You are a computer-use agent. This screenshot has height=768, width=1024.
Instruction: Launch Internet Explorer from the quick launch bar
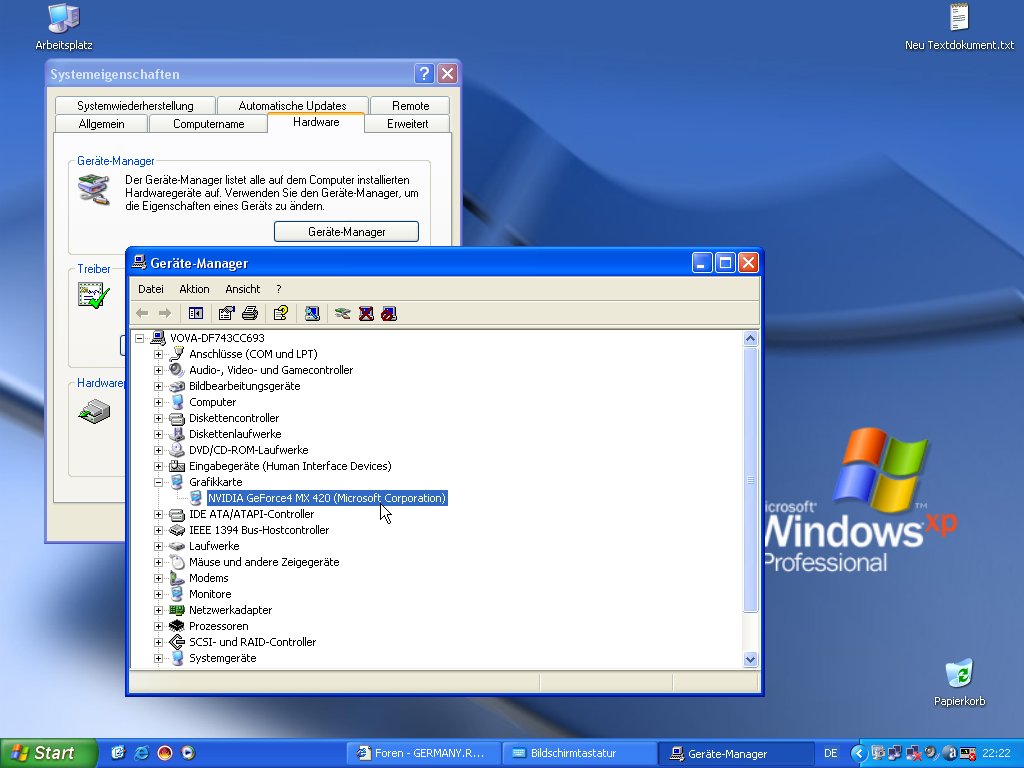coord(141,753)
